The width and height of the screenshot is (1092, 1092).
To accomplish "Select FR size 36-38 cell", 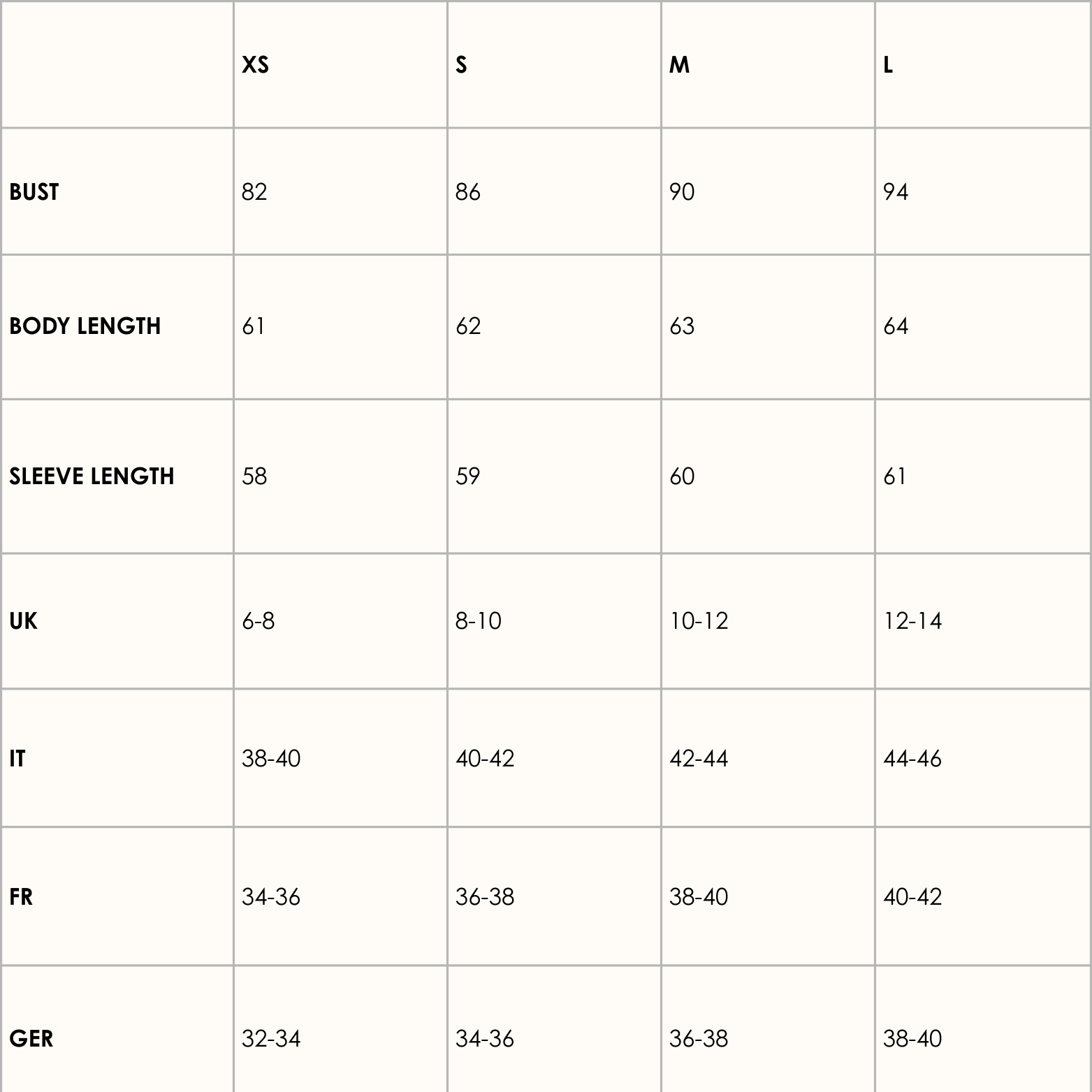I will click(485, 897).
